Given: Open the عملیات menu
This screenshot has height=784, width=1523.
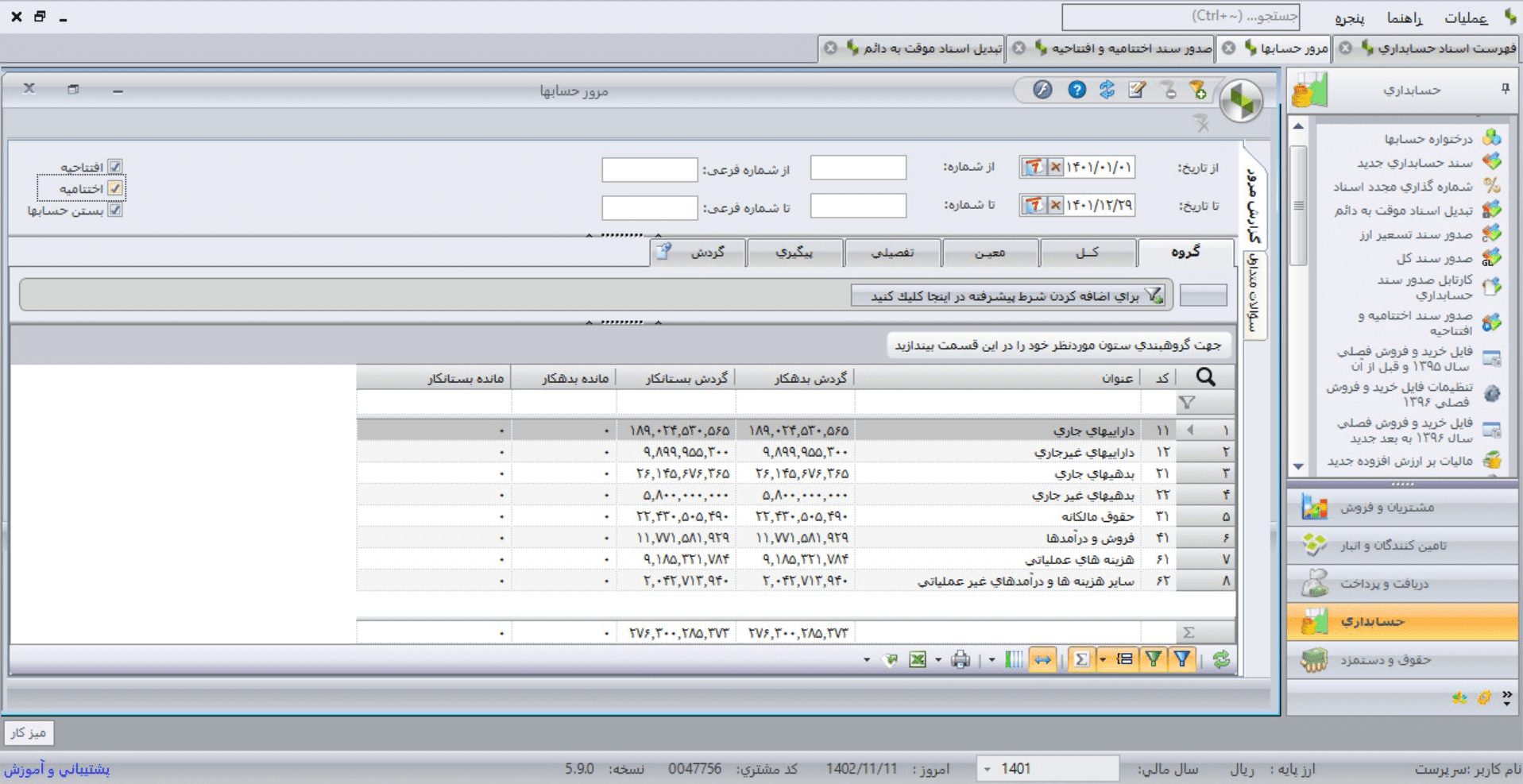Looking at the screenshot, I should click(x=1465, y=17).
